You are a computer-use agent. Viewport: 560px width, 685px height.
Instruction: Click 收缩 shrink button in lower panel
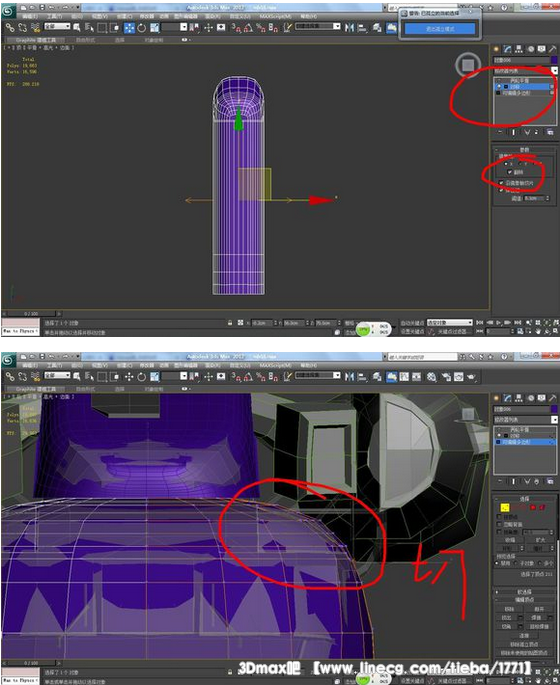click(510, 540)
